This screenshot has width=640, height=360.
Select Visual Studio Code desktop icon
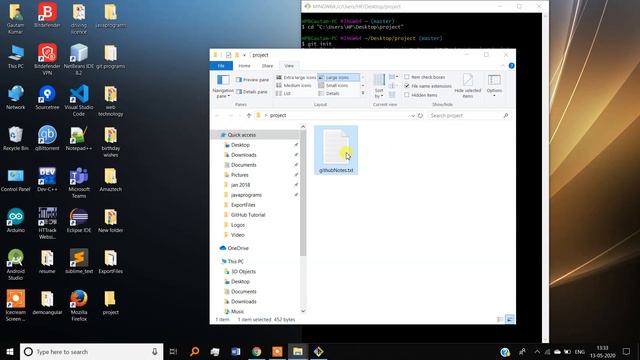pos(79,101)
